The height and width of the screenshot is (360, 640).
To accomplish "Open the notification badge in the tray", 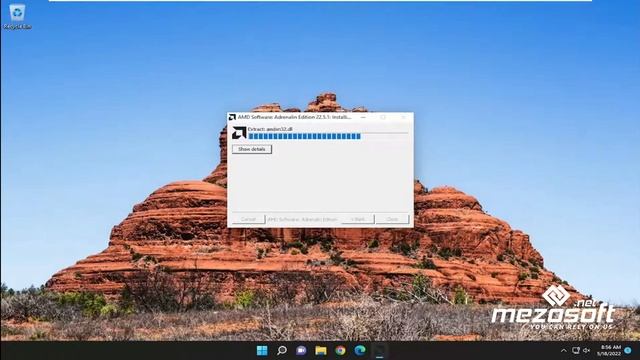I will point(628,350).
